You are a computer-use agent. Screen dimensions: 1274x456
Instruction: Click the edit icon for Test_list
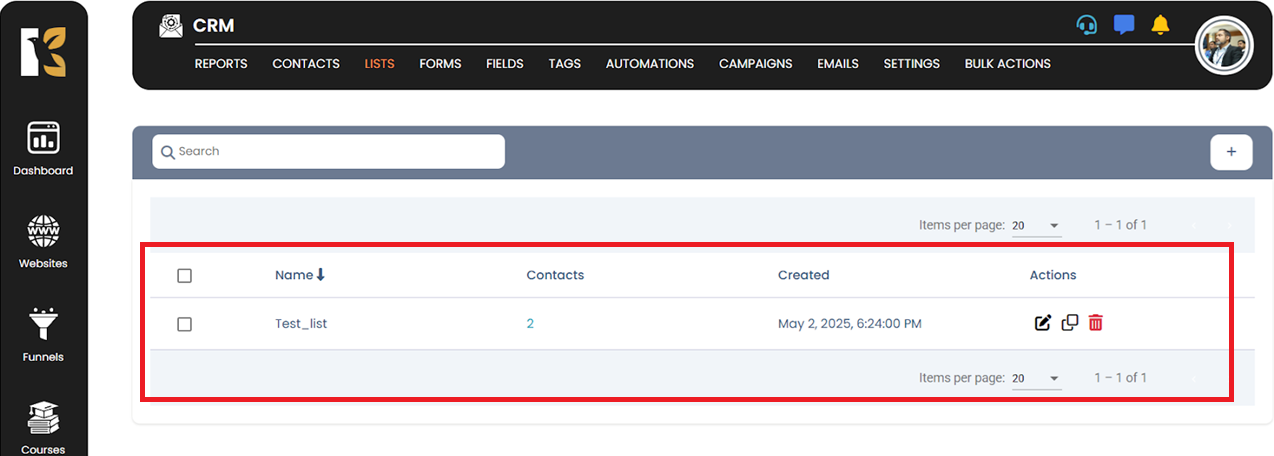coord(1043,323)
